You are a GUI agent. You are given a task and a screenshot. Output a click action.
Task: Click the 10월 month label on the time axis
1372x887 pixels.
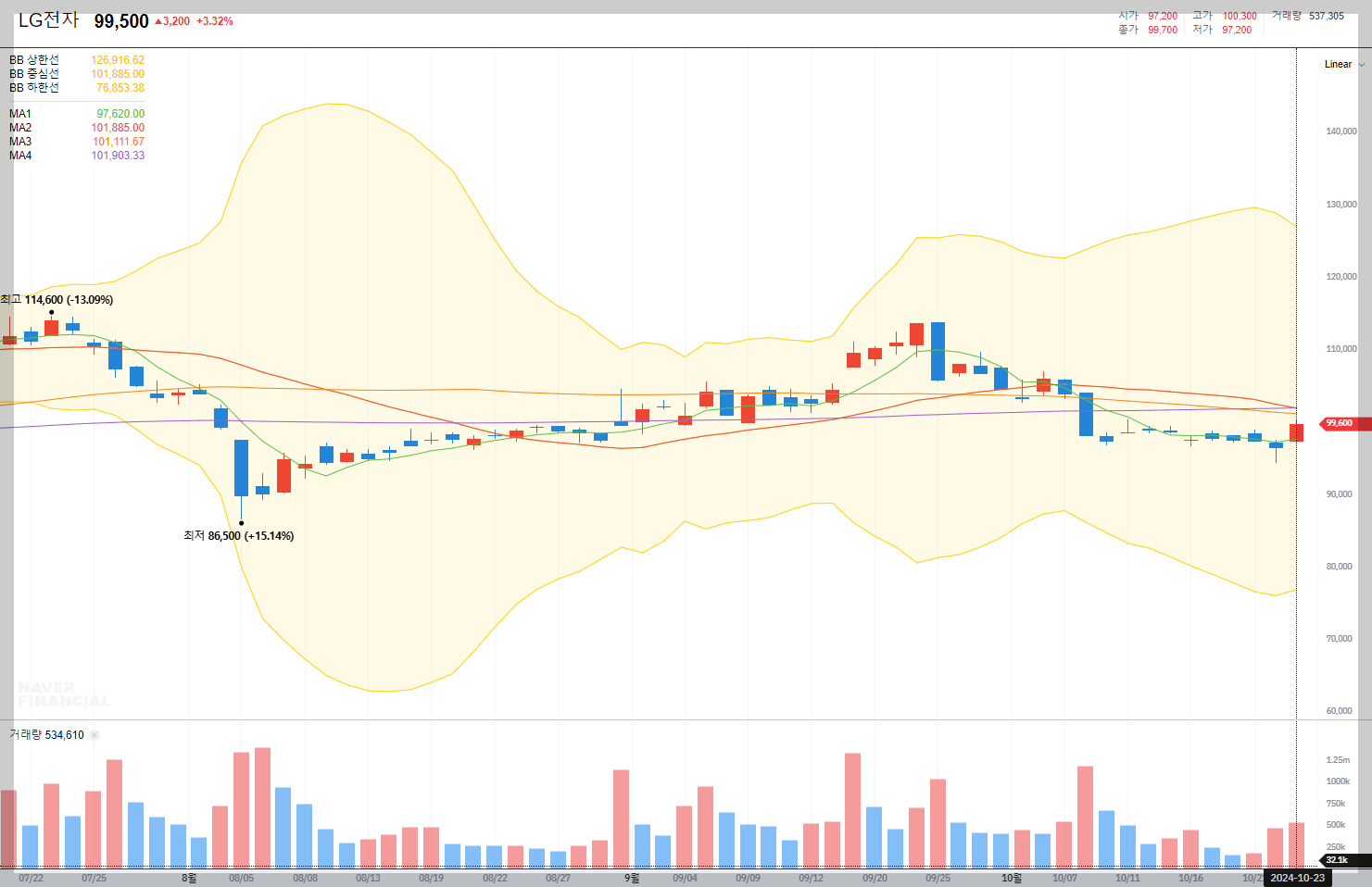click(x=1012, y=878)
